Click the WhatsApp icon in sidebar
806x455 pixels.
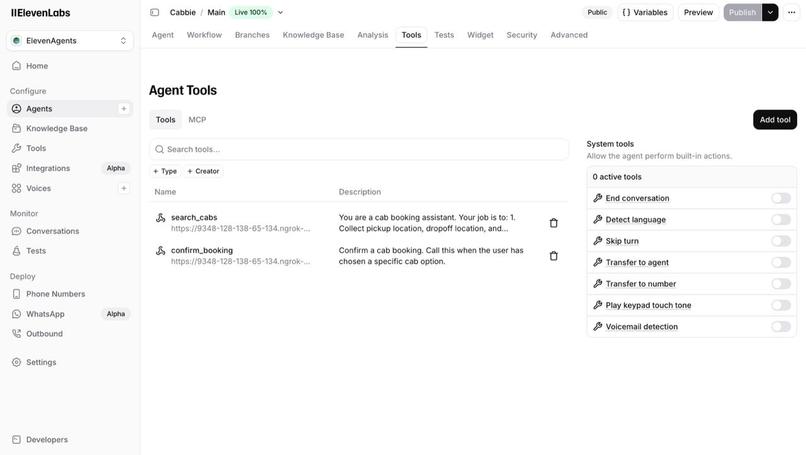[16, 314]
